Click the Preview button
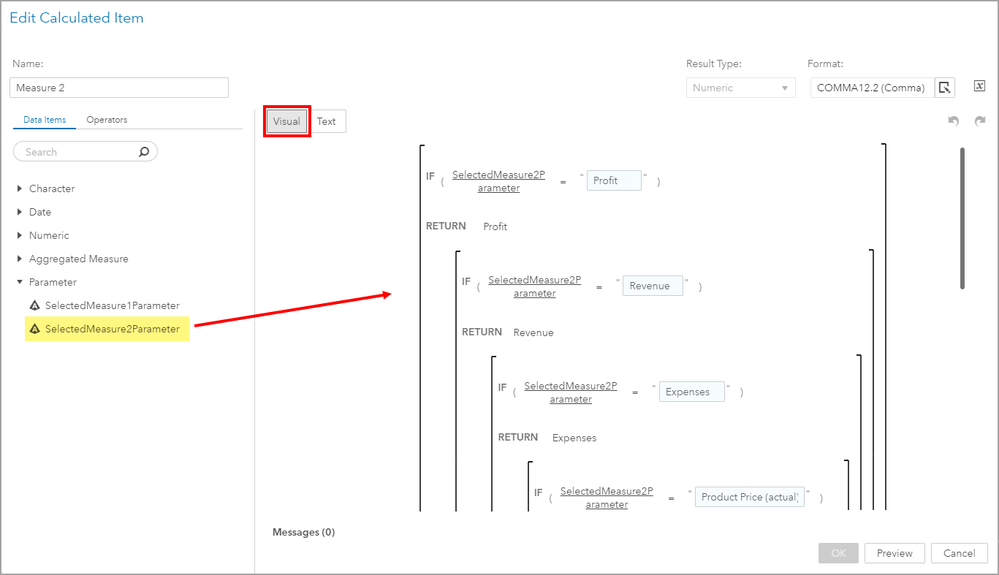This screenshot has height=575, width=999. pyautogui.click(x=894, y=553)
